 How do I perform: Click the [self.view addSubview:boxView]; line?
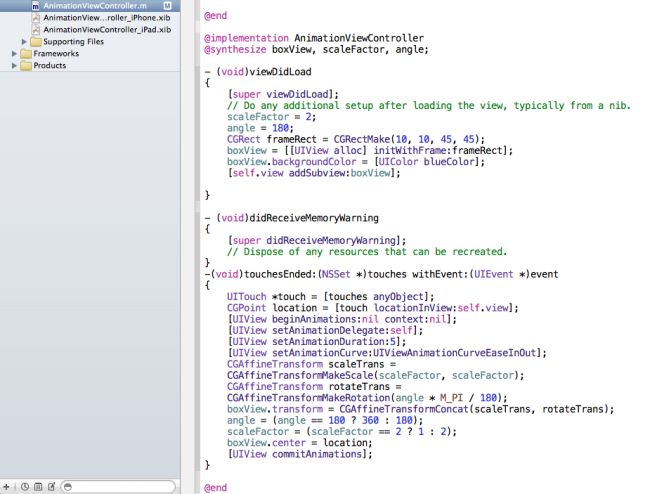coord(314,173)
